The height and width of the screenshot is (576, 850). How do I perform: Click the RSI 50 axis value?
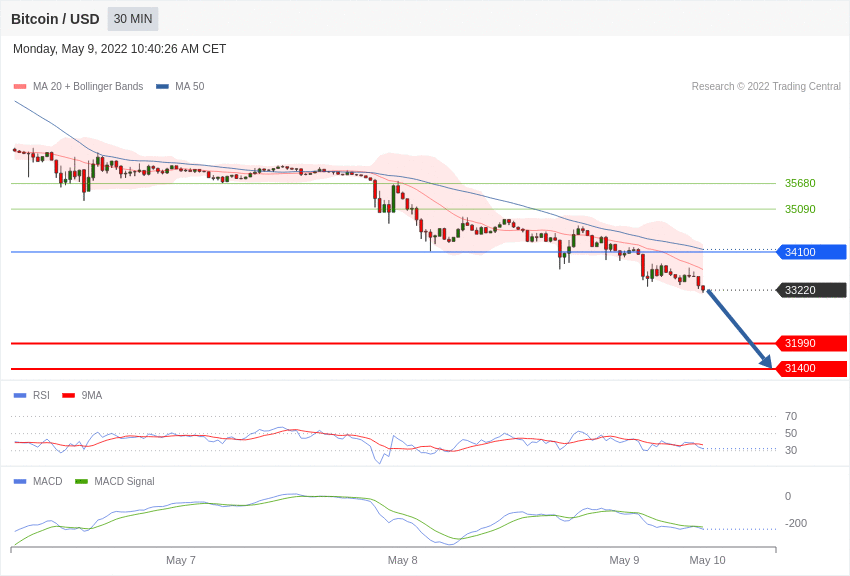pos(791,433)
